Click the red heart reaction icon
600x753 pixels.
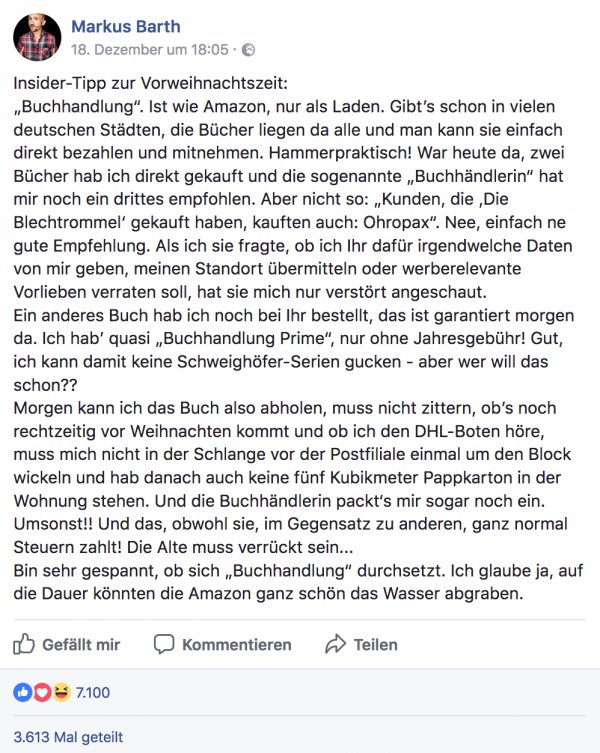tap(41, 692)
